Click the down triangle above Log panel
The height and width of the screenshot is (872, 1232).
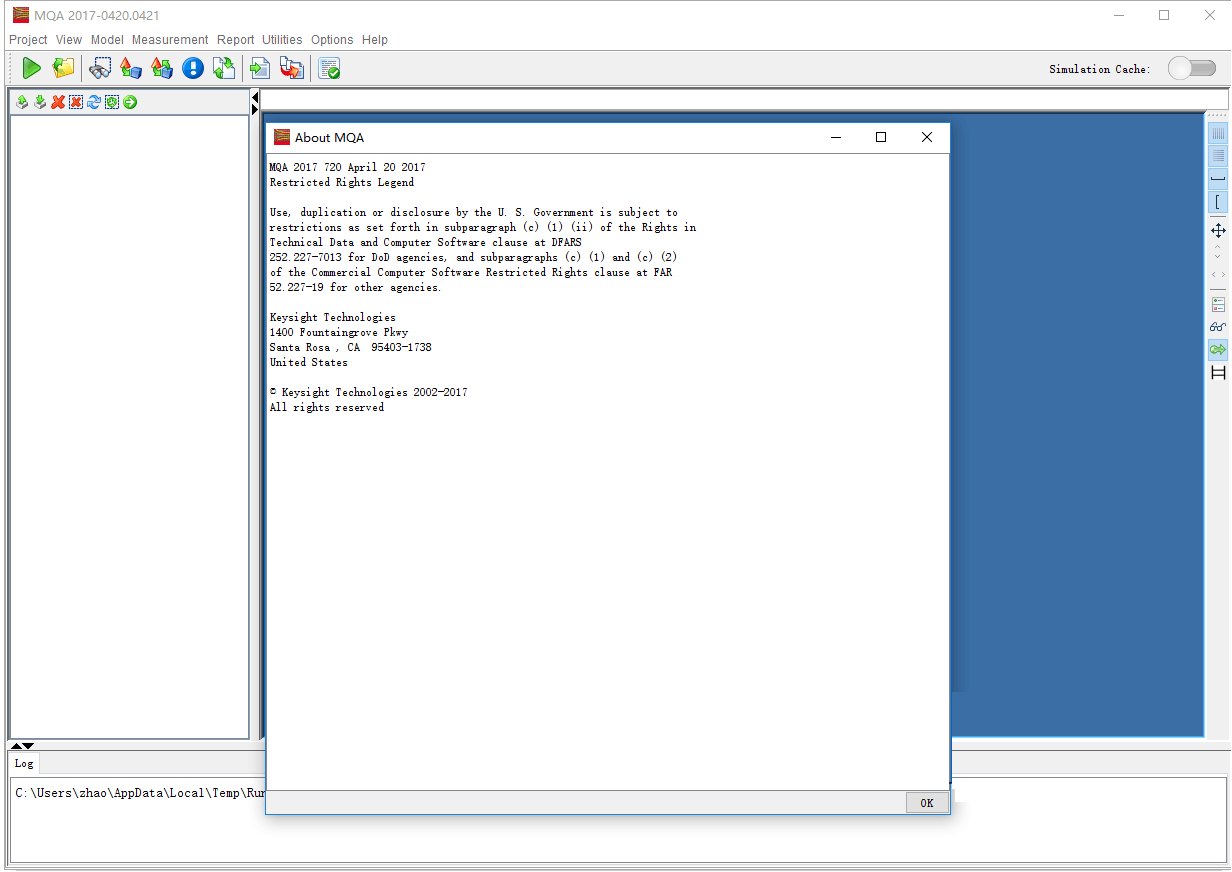(28, 746)
